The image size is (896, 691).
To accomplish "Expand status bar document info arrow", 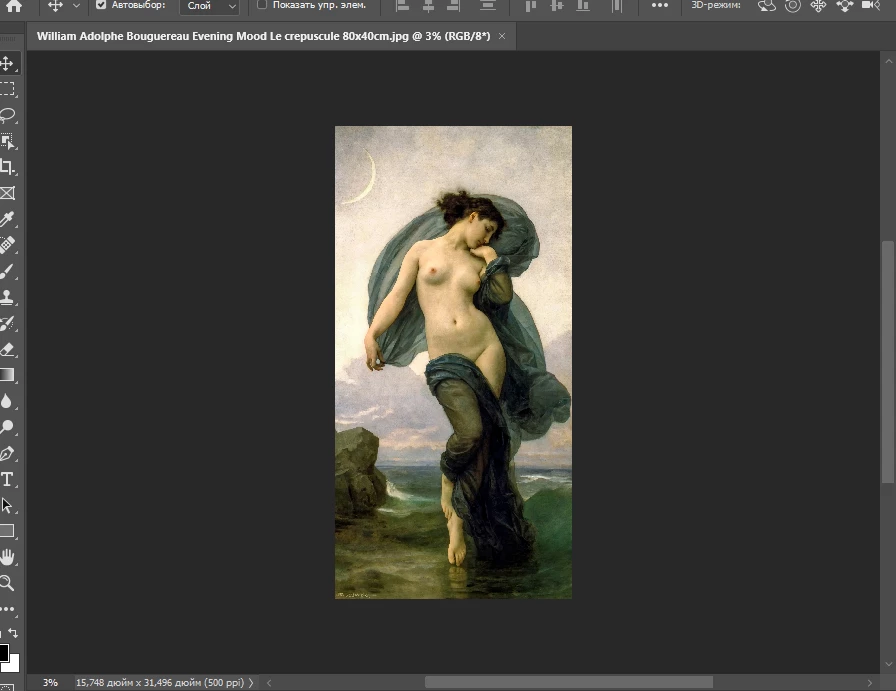I will point(251,682).
